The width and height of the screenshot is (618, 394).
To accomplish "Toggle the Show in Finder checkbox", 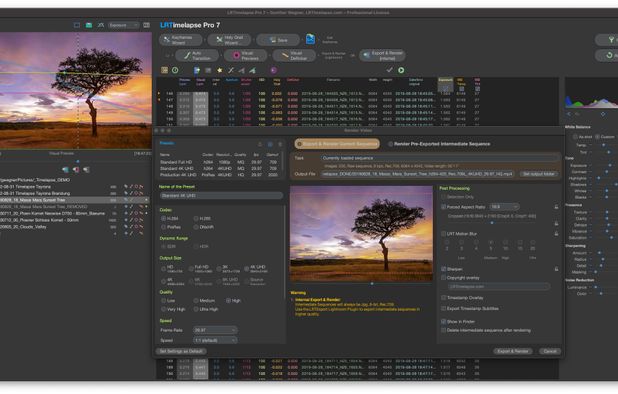I will tap(443, 322).
